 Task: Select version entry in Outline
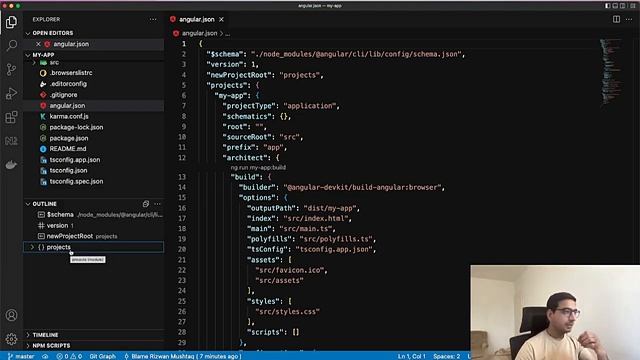point(94,225)
